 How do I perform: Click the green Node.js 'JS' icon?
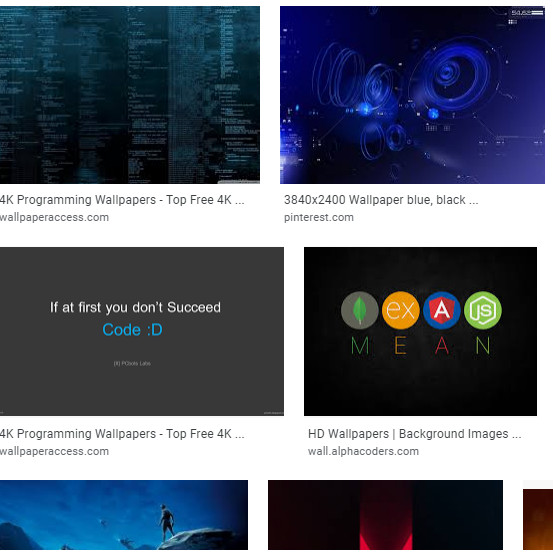point(482,310)
